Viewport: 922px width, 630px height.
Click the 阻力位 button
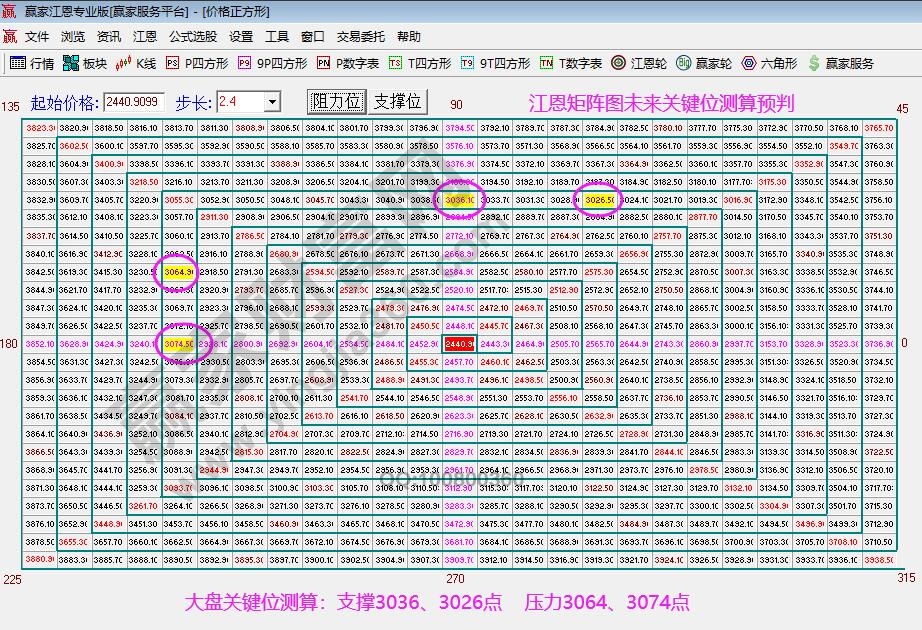338,102
